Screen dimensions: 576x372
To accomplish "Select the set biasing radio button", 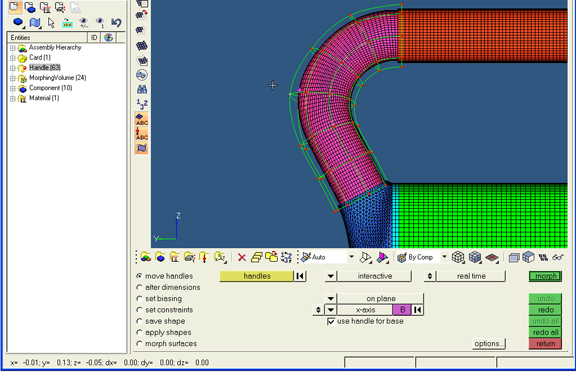I will click(139, 299).
